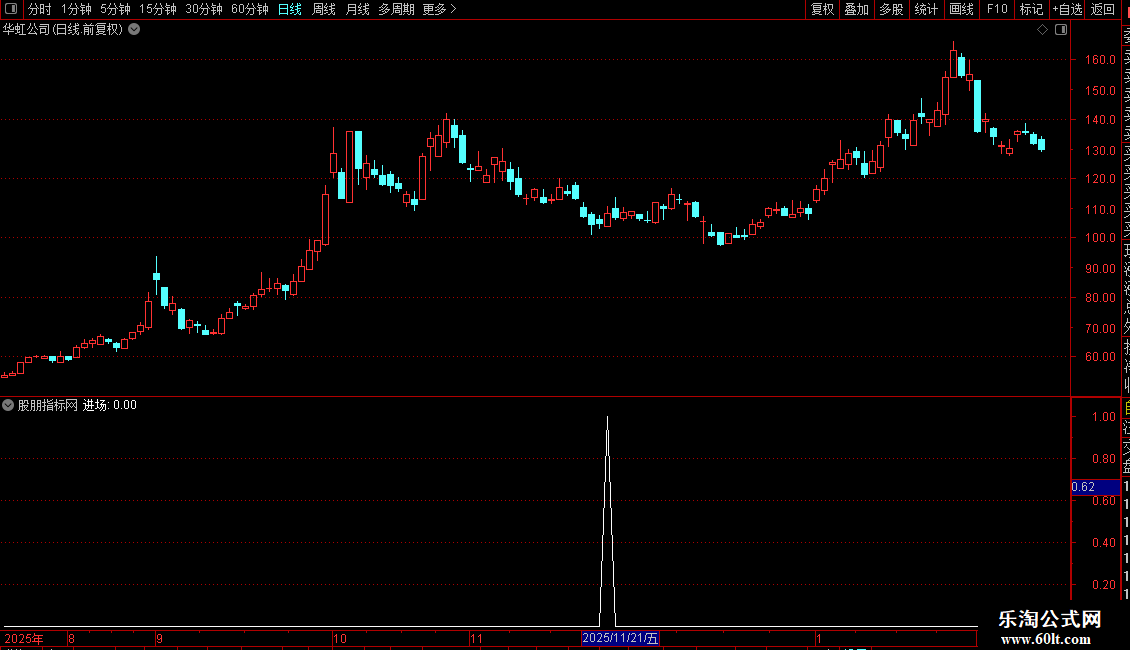
Task: Click the 叠加 overlay button
Action: (857, 9)
